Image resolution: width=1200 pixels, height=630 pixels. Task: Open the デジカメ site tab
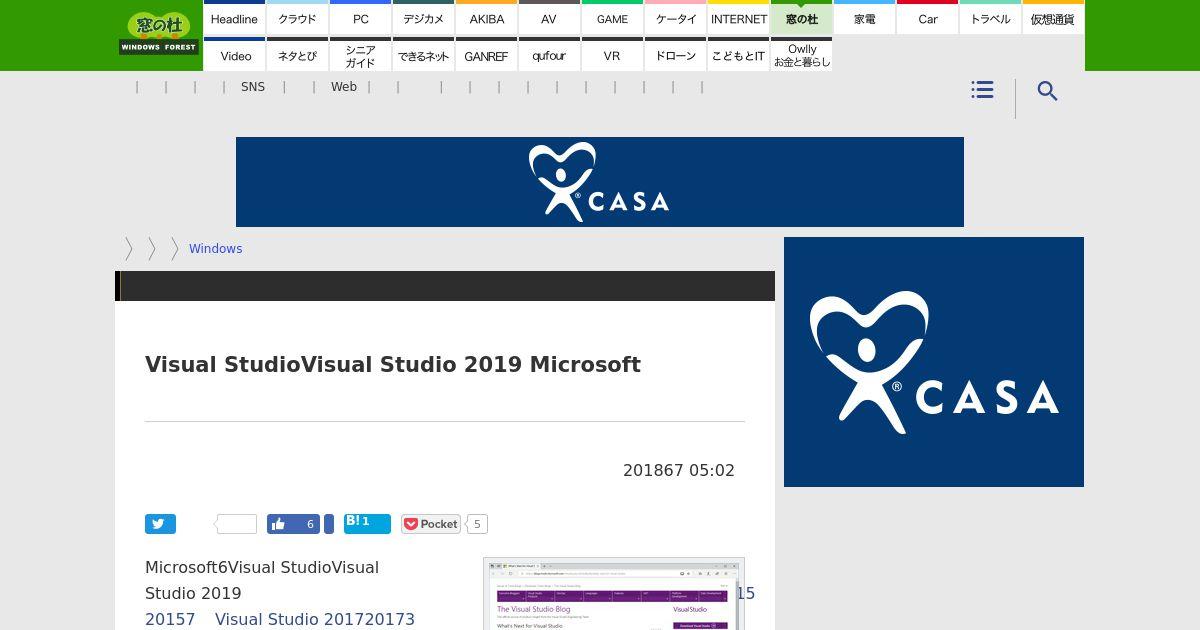click(x=423, y=18)
